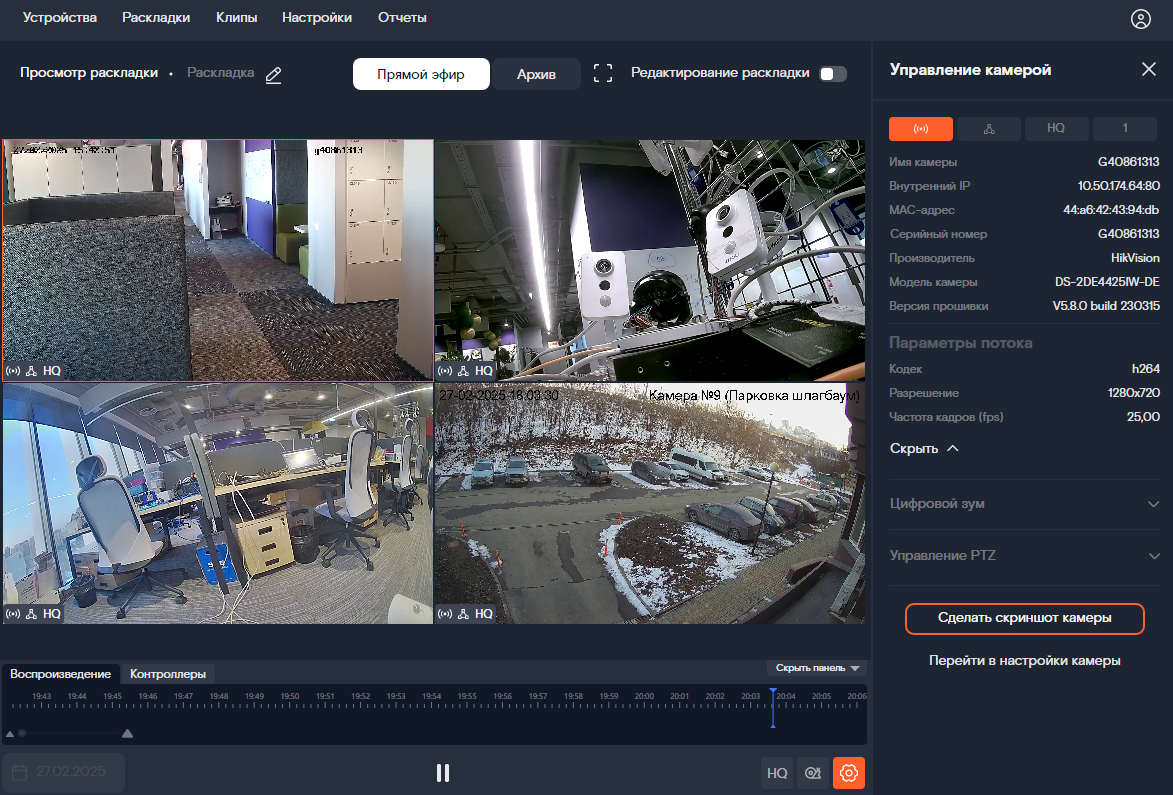
Task: Click the network icon on the corridor camera tile
Action: [31, 371]
